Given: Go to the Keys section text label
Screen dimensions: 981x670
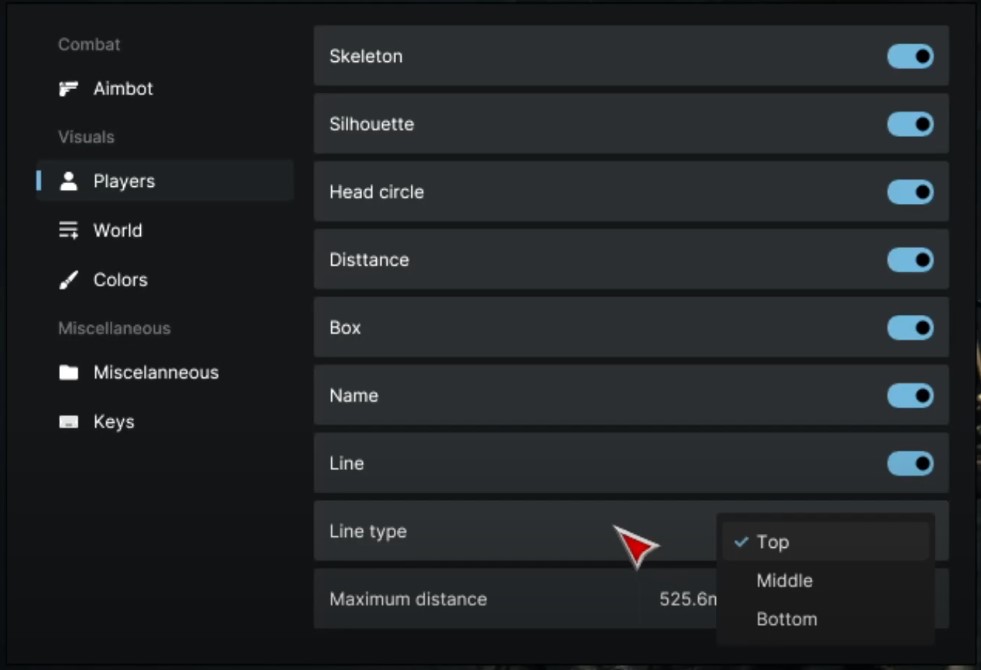Looking at the screenshot, I should (x=114, y=422).
